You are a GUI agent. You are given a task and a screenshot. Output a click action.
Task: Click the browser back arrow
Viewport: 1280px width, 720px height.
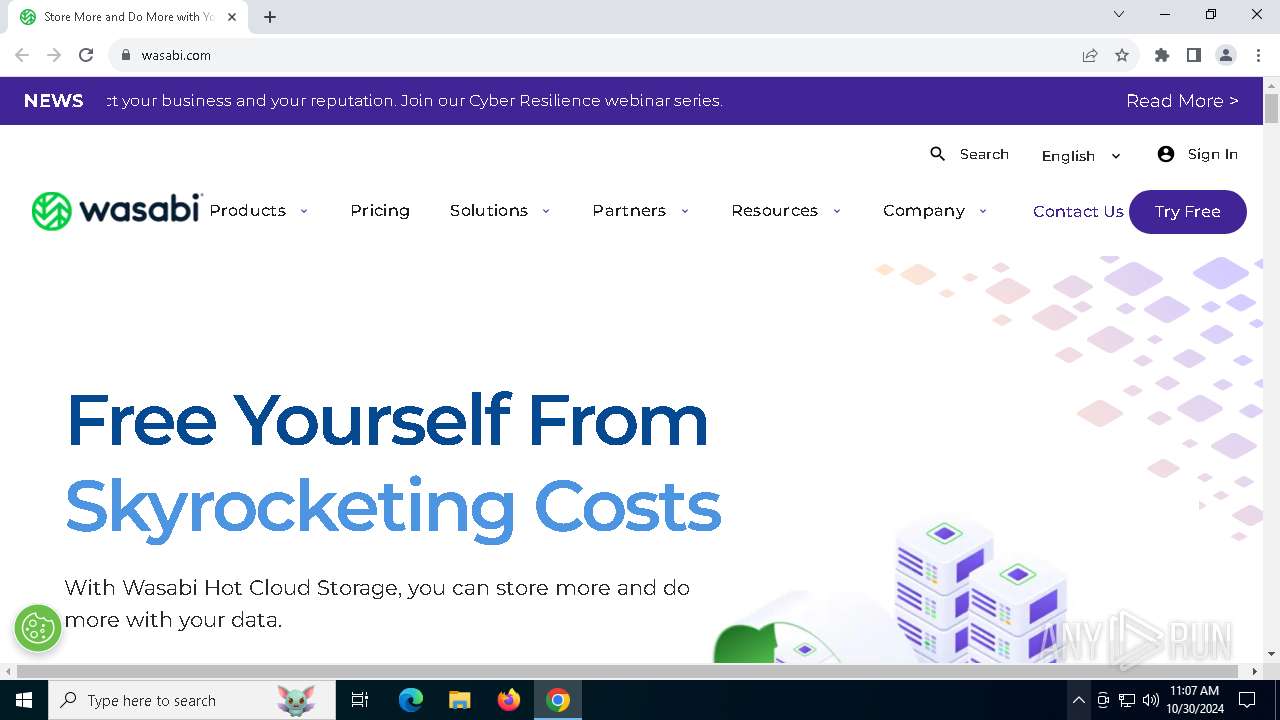[x=22, y=55]
